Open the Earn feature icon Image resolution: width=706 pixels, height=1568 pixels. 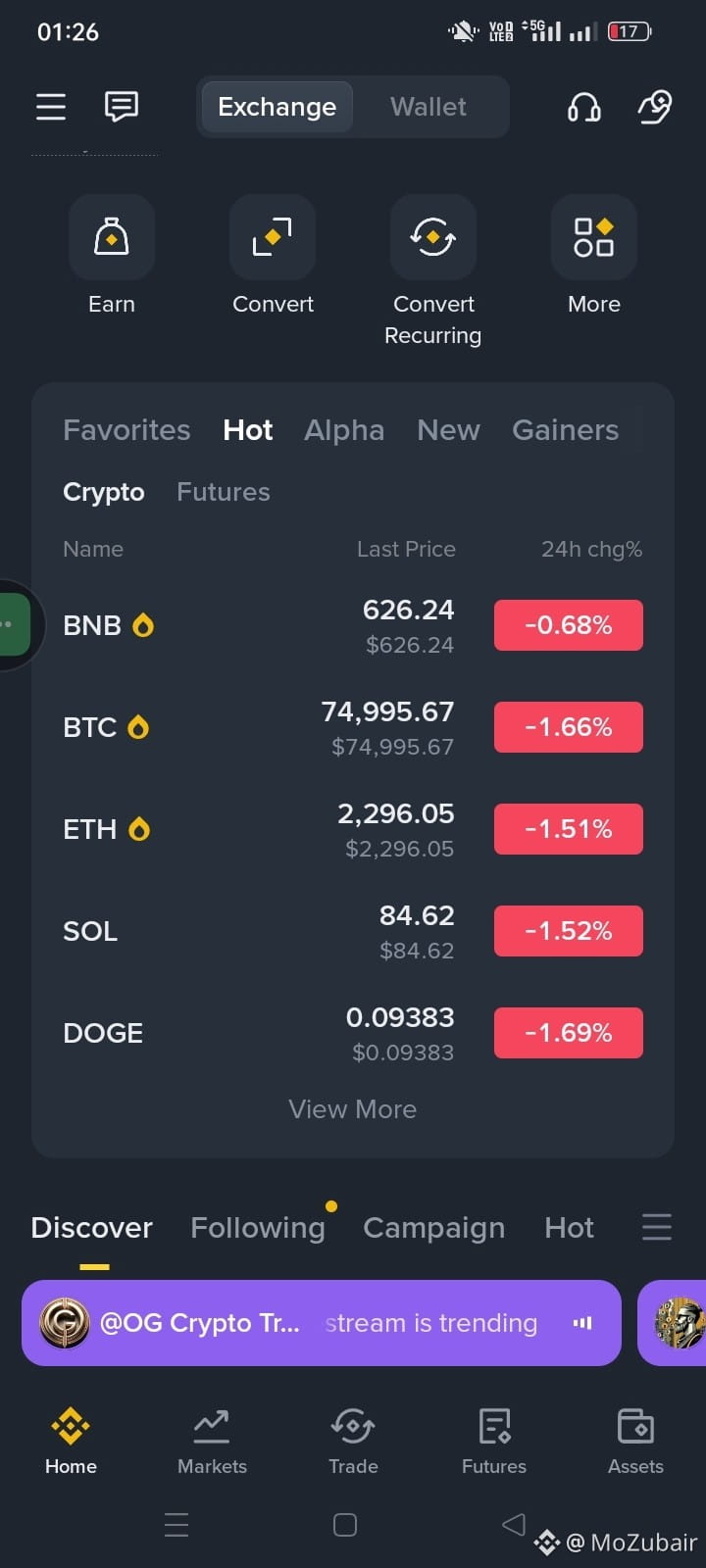point(112,237)
